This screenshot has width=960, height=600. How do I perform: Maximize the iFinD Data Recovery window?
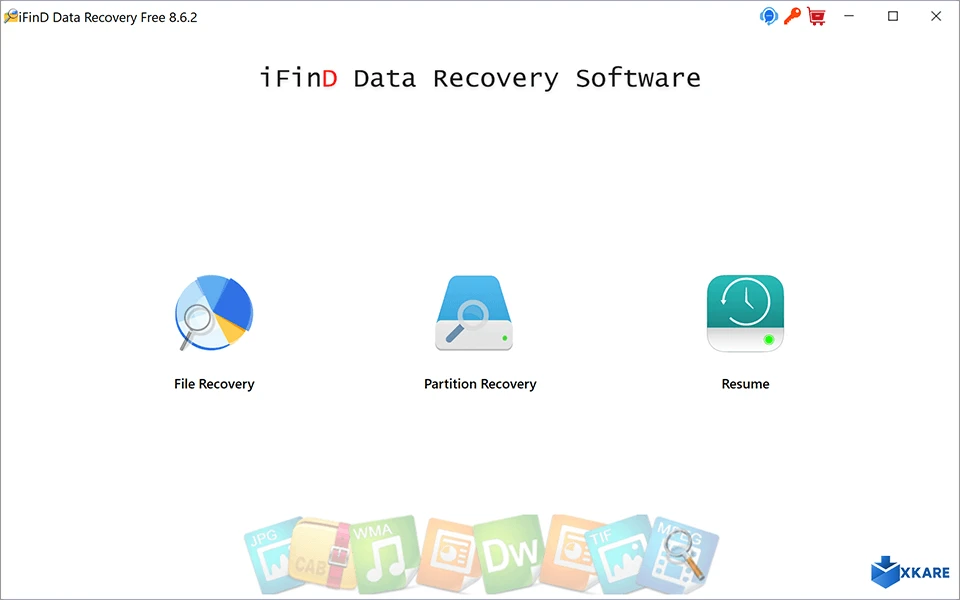pos(893,16)
